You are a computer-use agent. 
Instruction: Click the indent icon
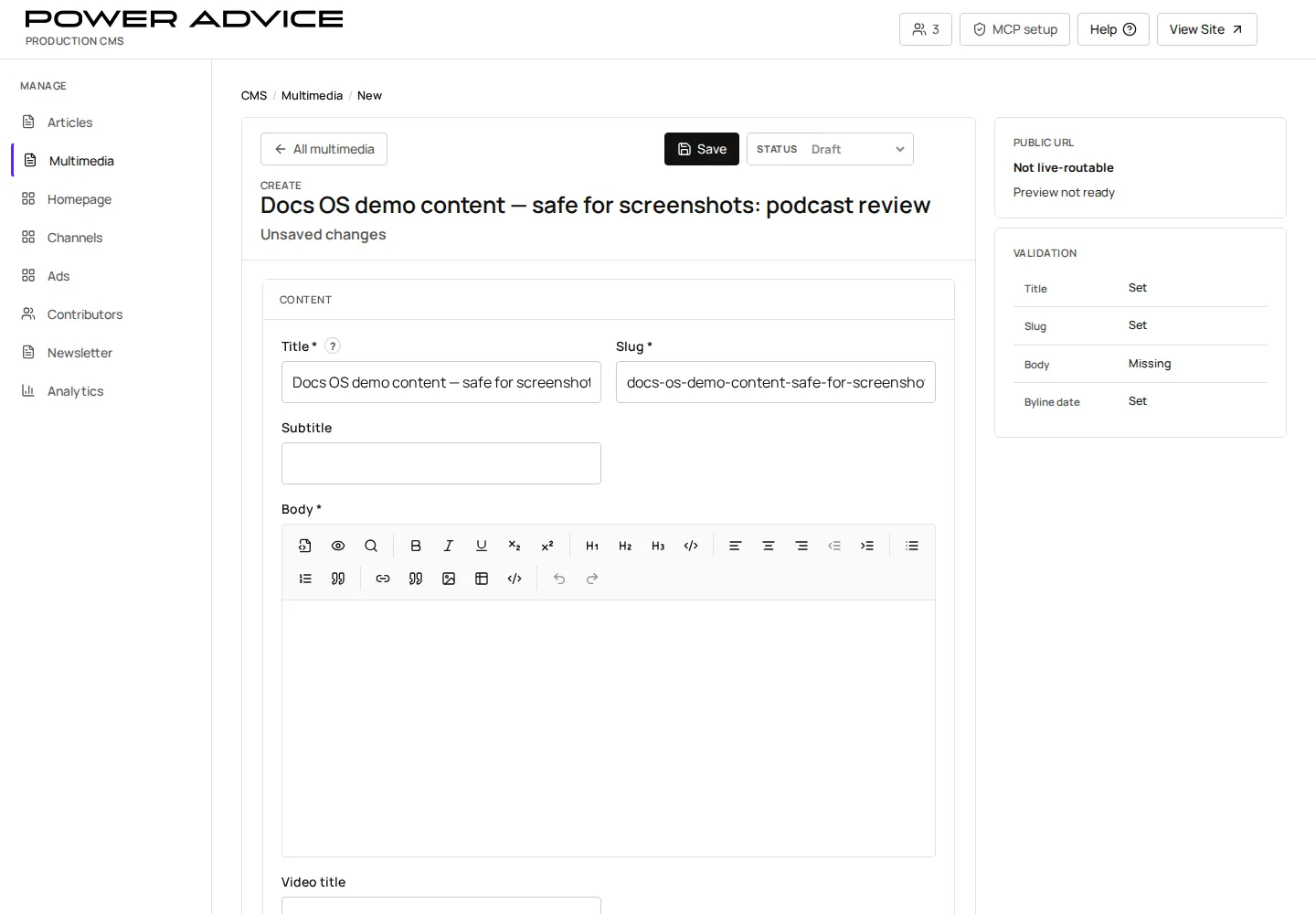point(867,546)
